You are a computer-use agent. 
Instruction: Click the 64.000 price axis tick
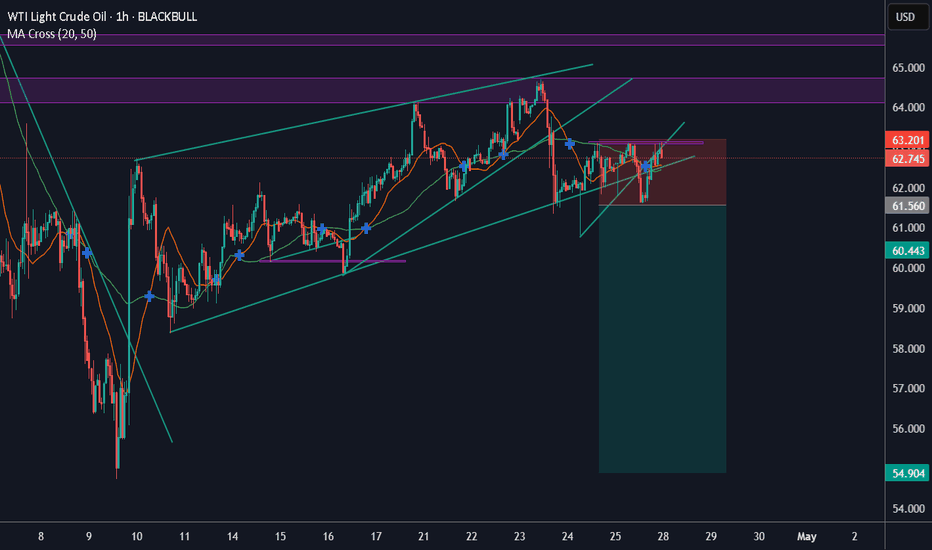click(908, 108)
